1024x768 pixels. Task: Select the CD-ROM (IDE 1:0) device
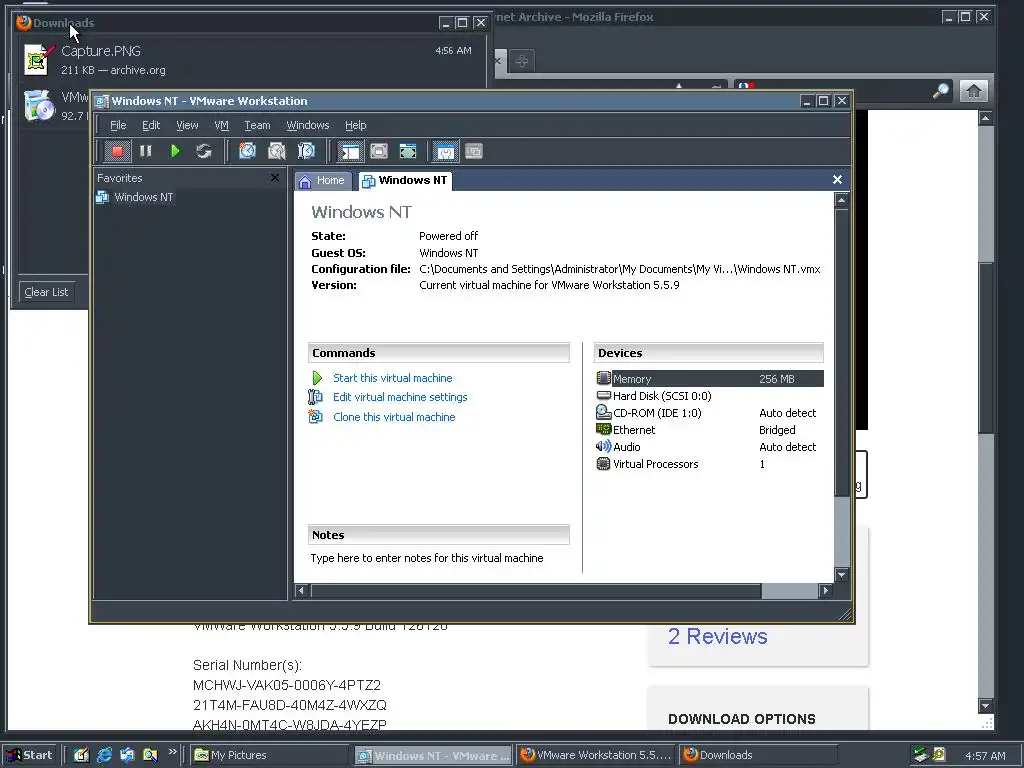click(709, 413)
